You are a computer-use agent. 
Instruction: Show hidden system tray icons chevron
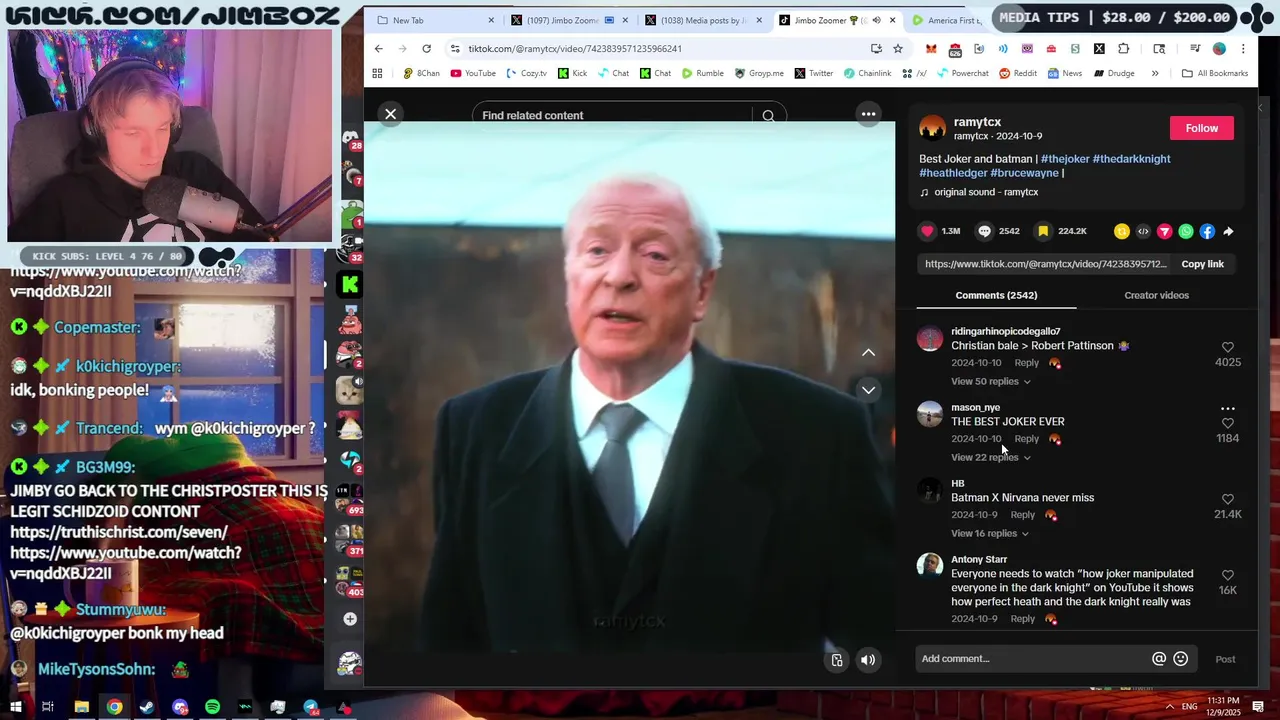pos(1169,707)
